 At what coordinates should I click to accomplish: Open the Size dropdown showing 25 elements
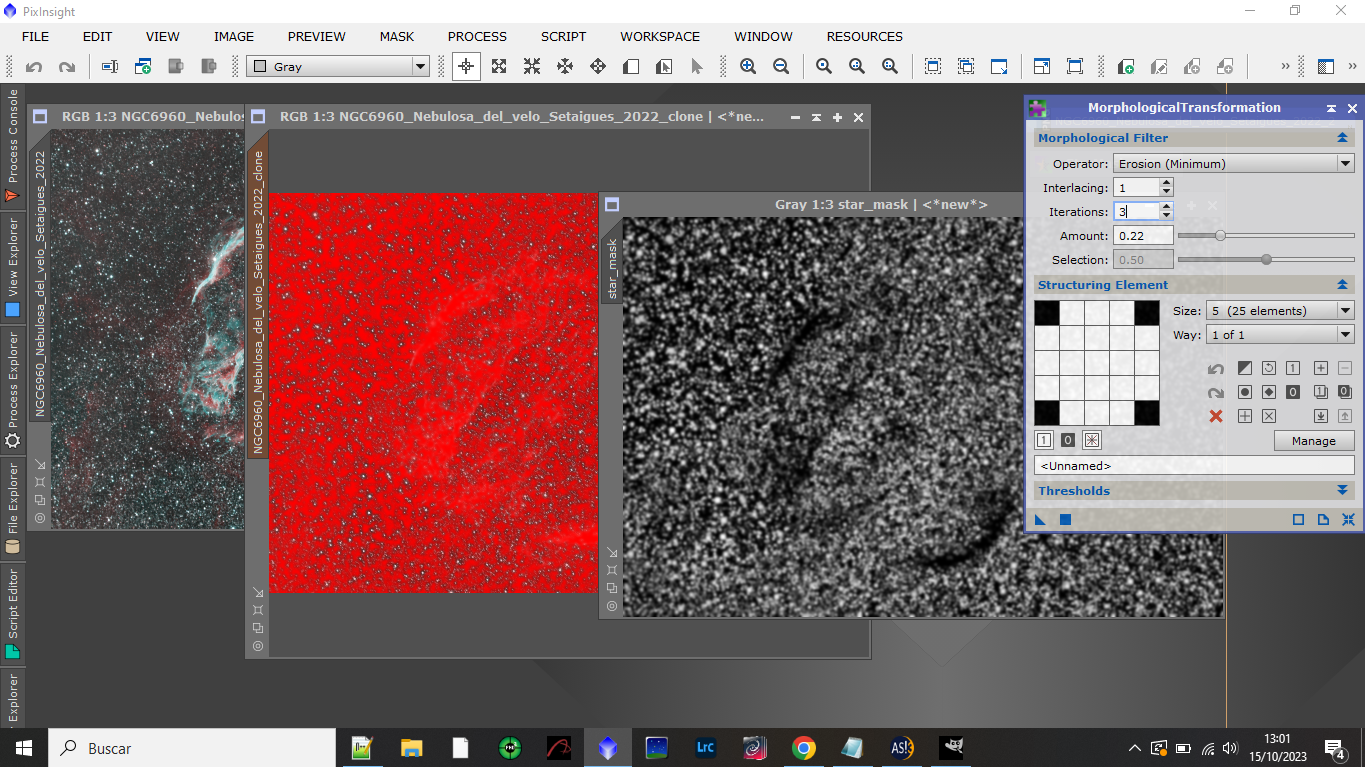point(1279,311)
